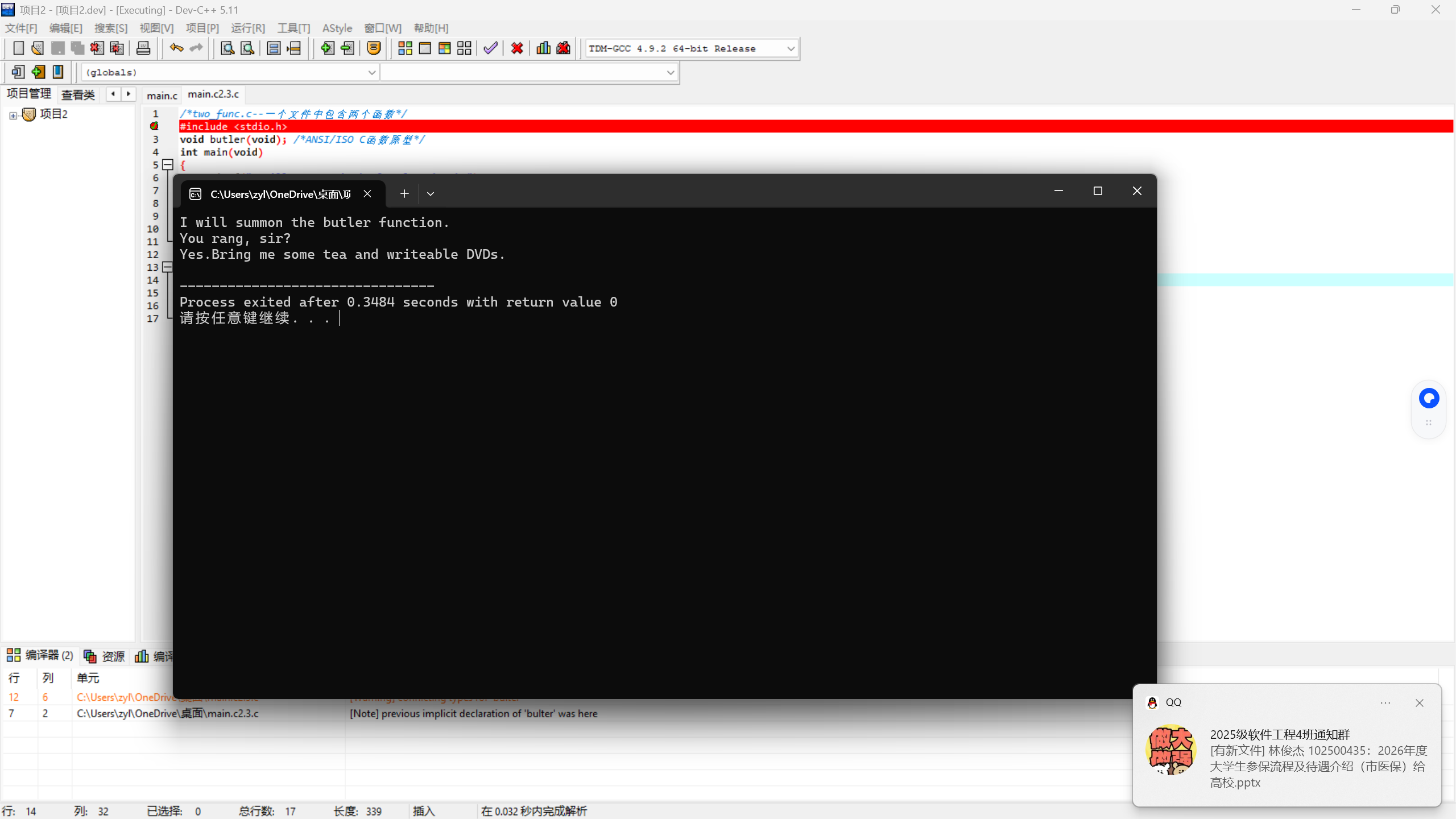
Task: Dismiss the QQ notification popup
Action: click(x=1420, y=703)
